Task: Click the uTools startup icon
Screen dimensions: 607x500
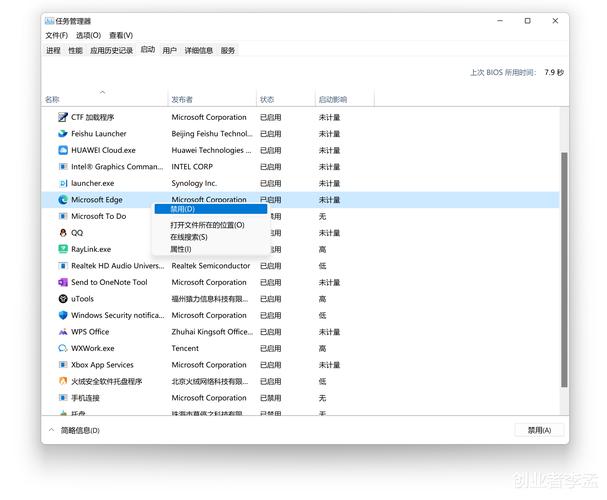Action: (63, 299)
